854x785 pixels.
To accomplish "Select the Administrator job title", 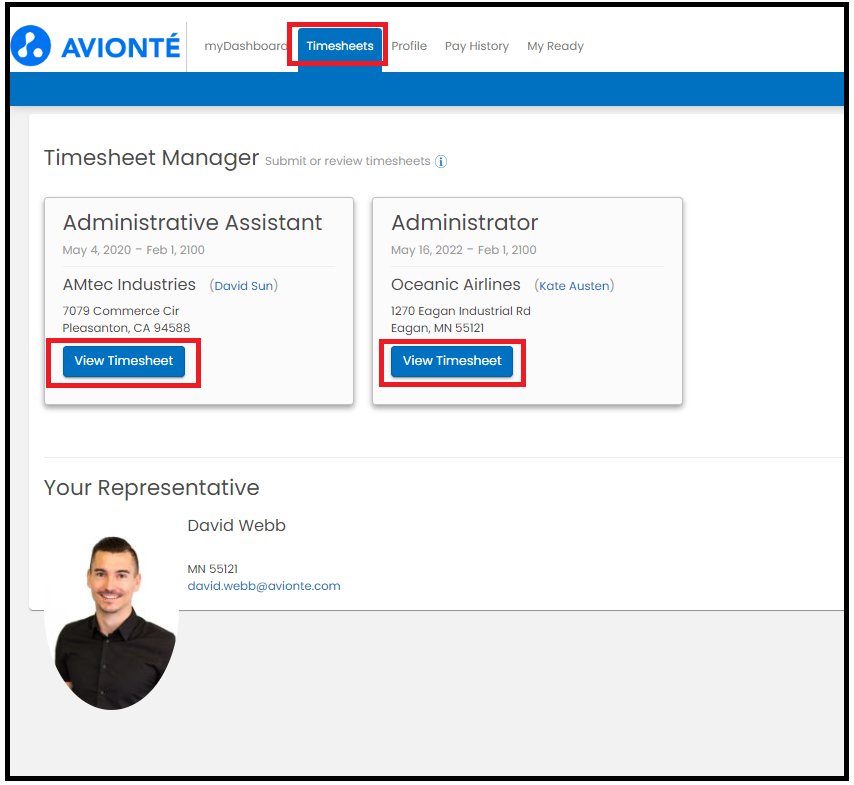I will click(x=465, y=223).
